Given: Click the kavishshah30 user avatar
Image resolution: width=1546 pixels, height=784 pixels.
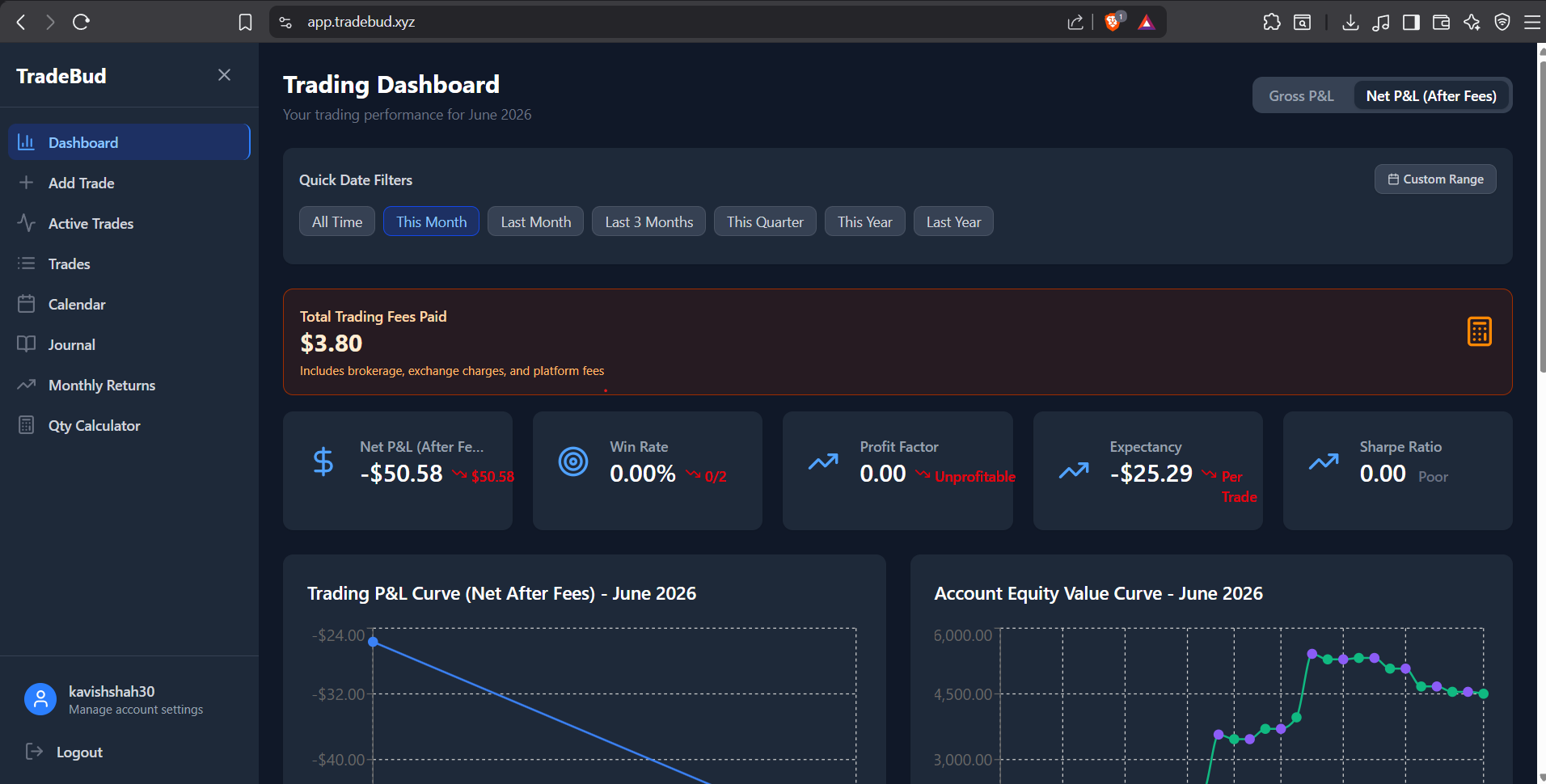Looking at the screenshot, I should point(40,699).
